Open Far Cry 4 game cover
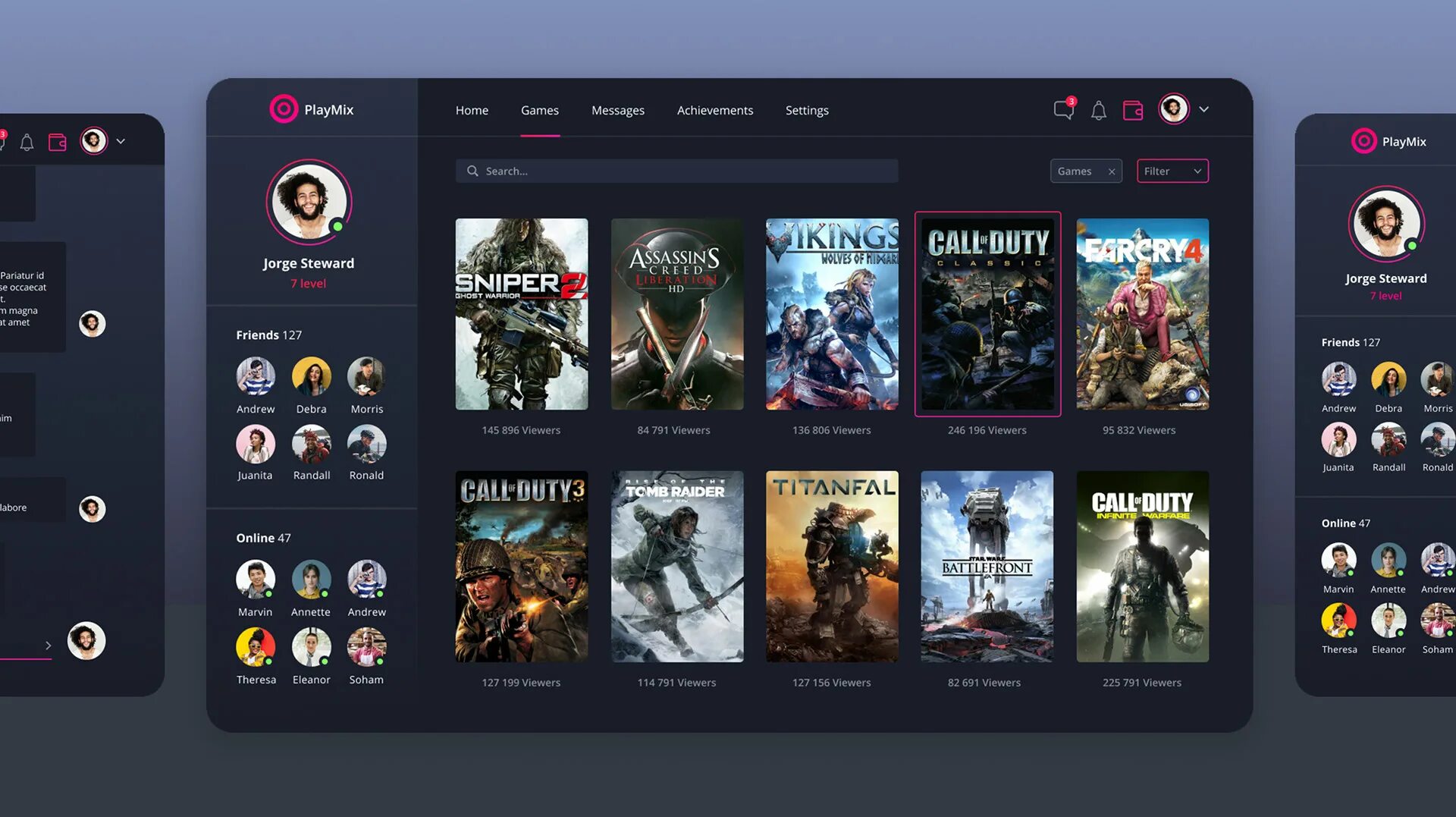Image resolution: width=1456 pixels, height=817 pixels. [1143, 314]
